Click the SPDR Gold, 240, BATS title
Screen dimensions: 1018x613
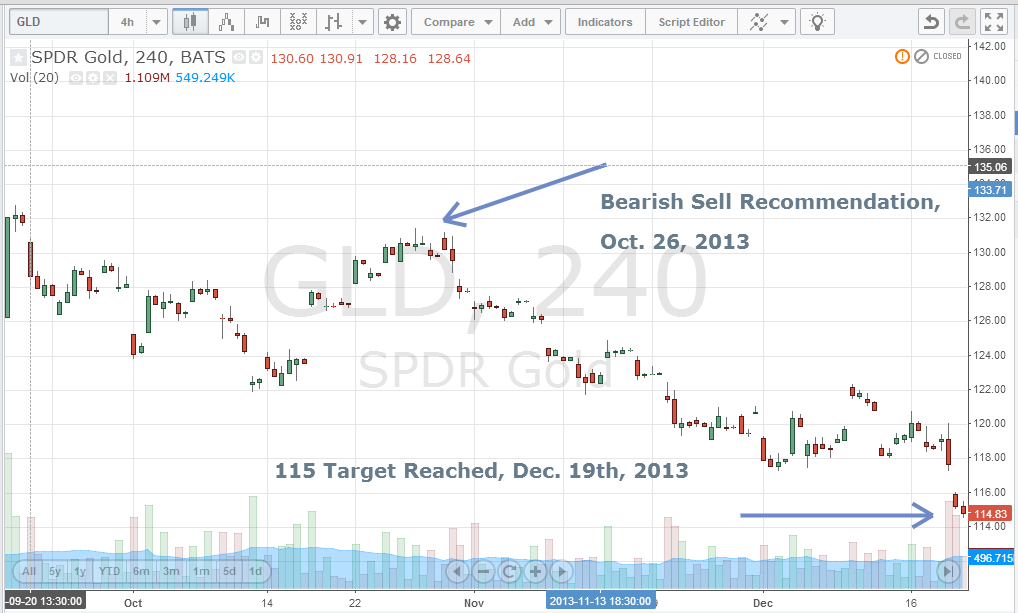click(x=128, y=57)
